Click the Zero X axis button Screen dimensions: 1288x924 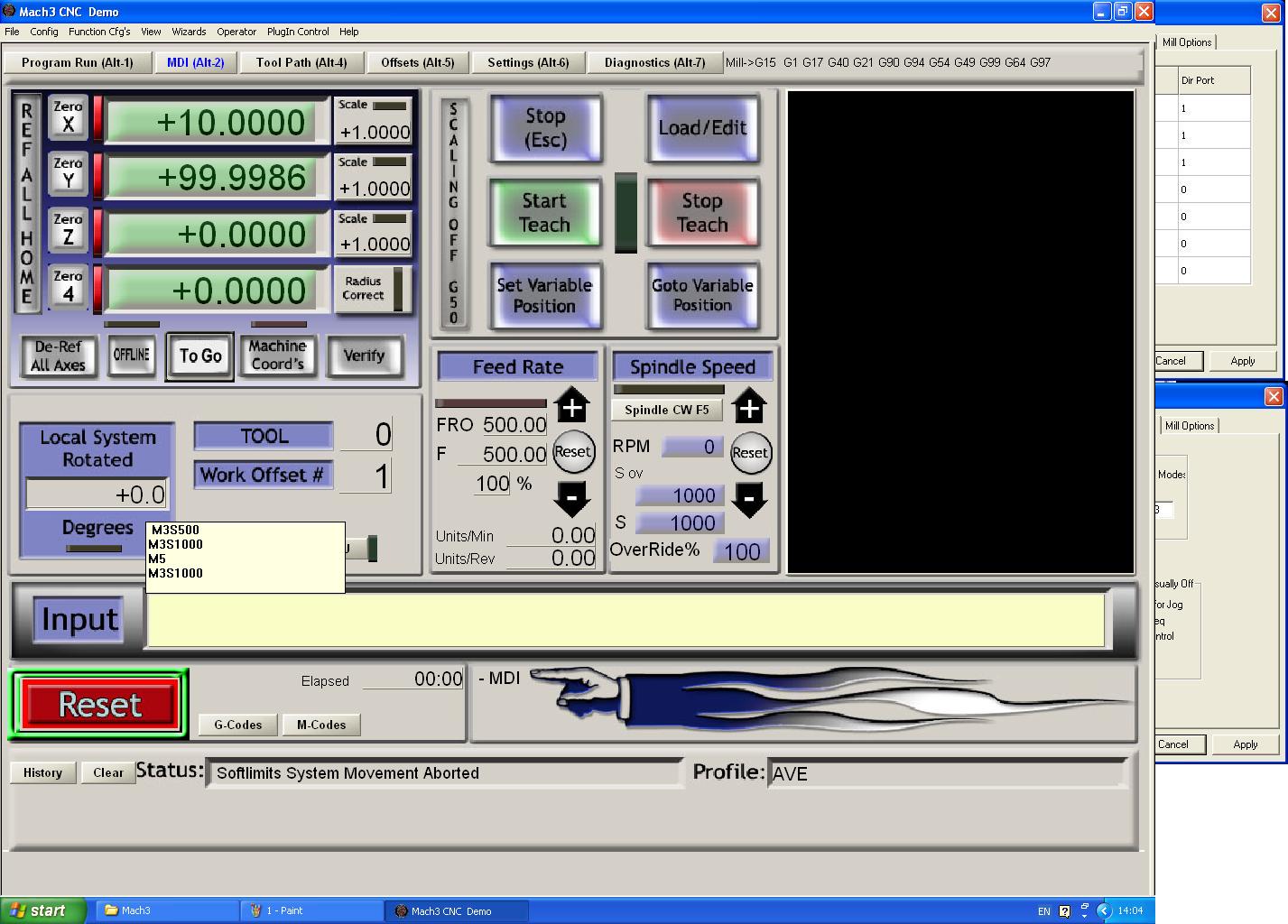pyautogui.click(x=68, y=119)
